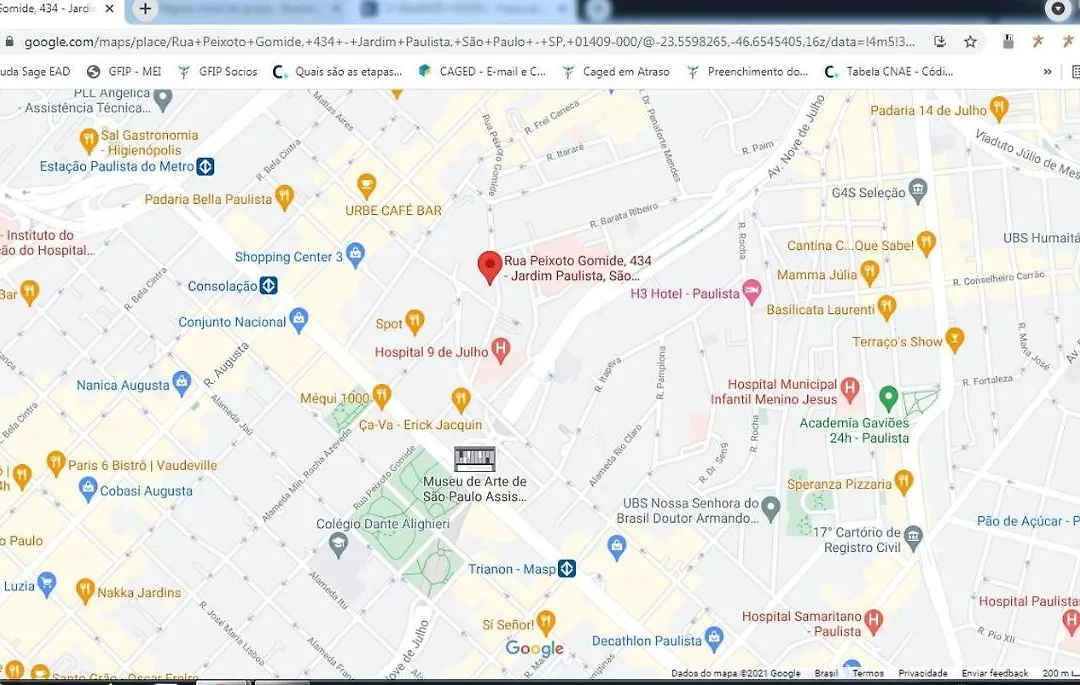The height and width of the screenshot is (685, 1080).
Task: Click the Conjunto Nacional shopping pin
Action: coord(298,319)
